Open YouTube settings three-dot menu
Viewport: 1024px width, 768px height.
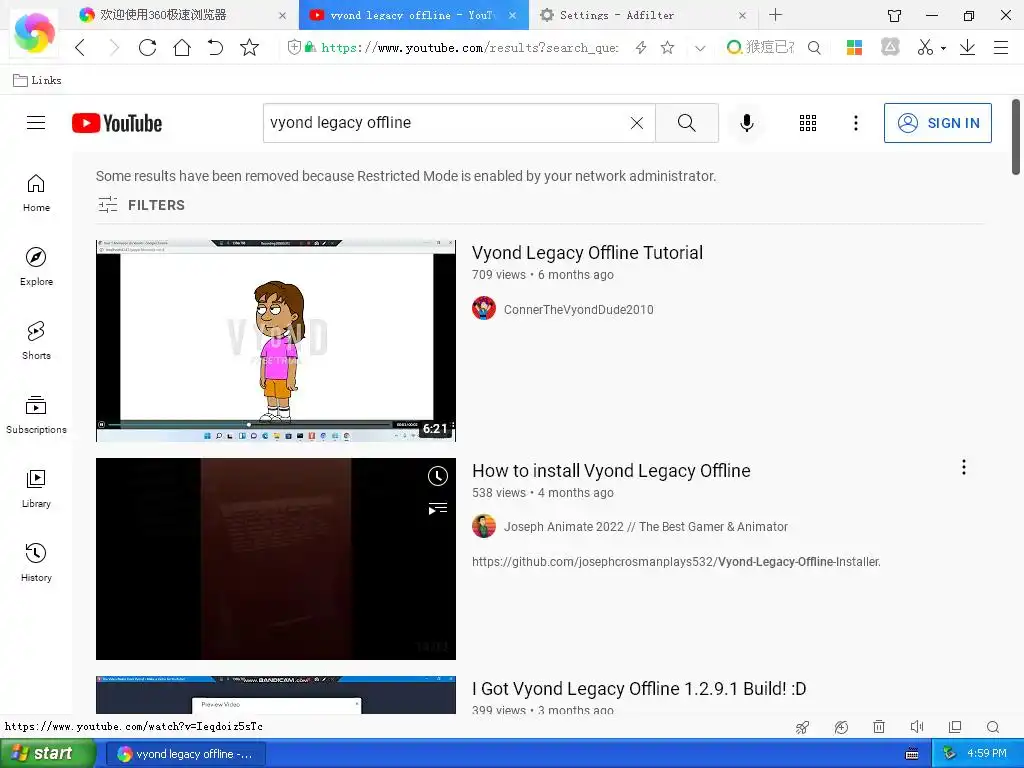click(x=856, y=123)
